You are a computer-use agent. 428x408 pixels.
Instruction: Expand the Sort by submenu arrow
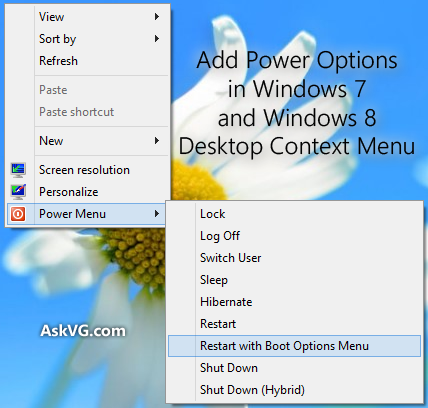[x=157, y=39]
